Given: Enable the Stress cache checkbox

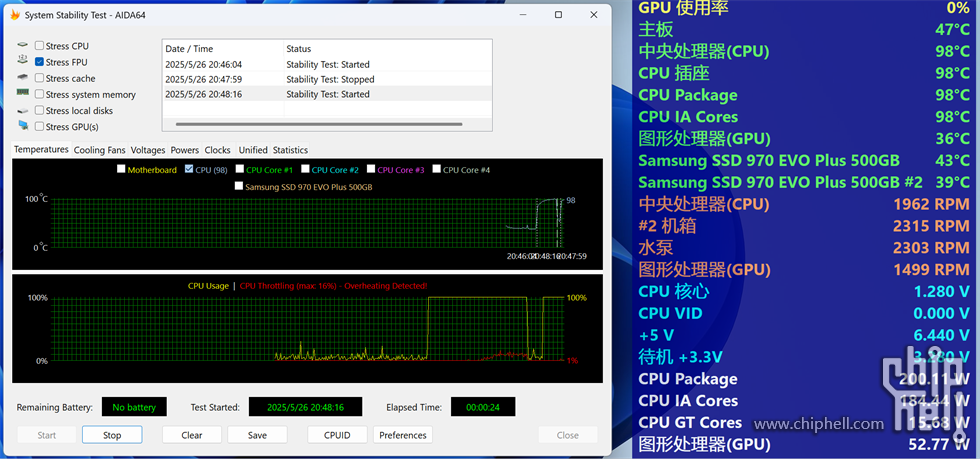Looking at the screenshot, I should point(39,78).
